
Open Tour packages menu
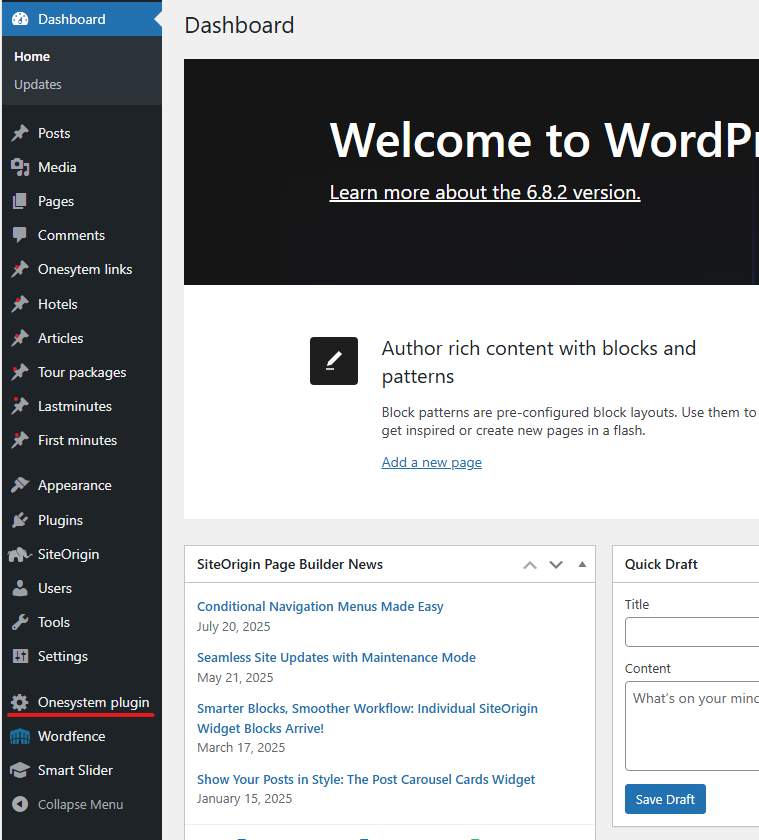click(x=82, y=372)
